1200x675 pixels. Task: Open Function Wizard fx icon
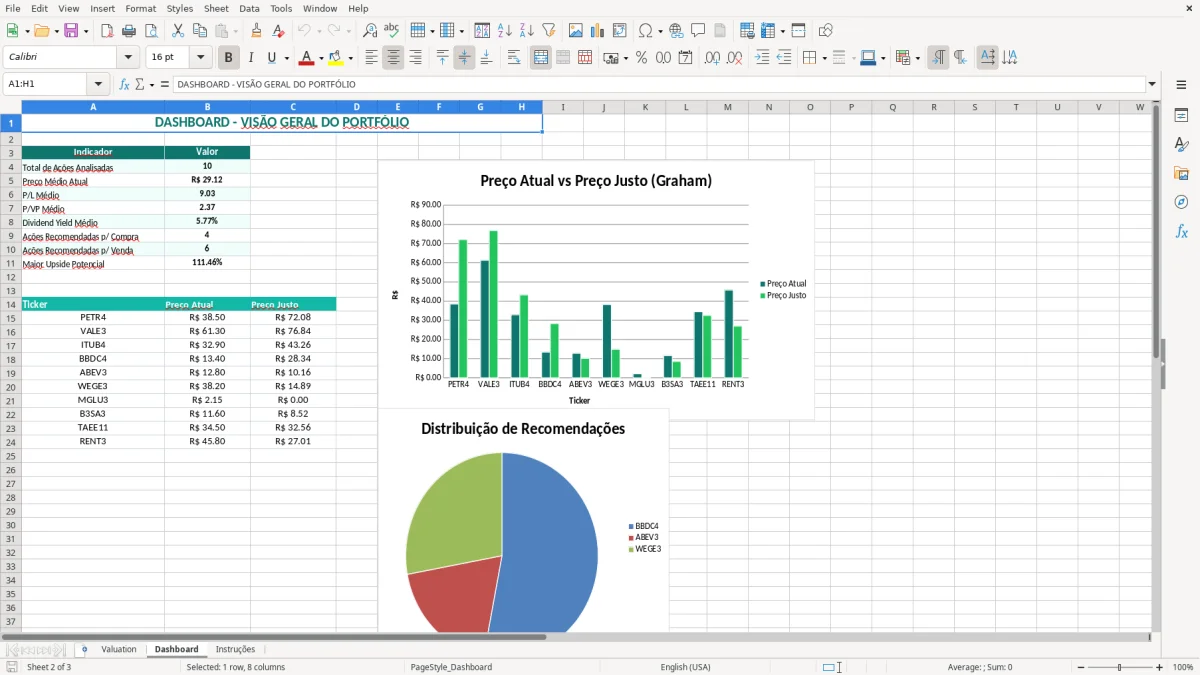(x=124, y=85)
